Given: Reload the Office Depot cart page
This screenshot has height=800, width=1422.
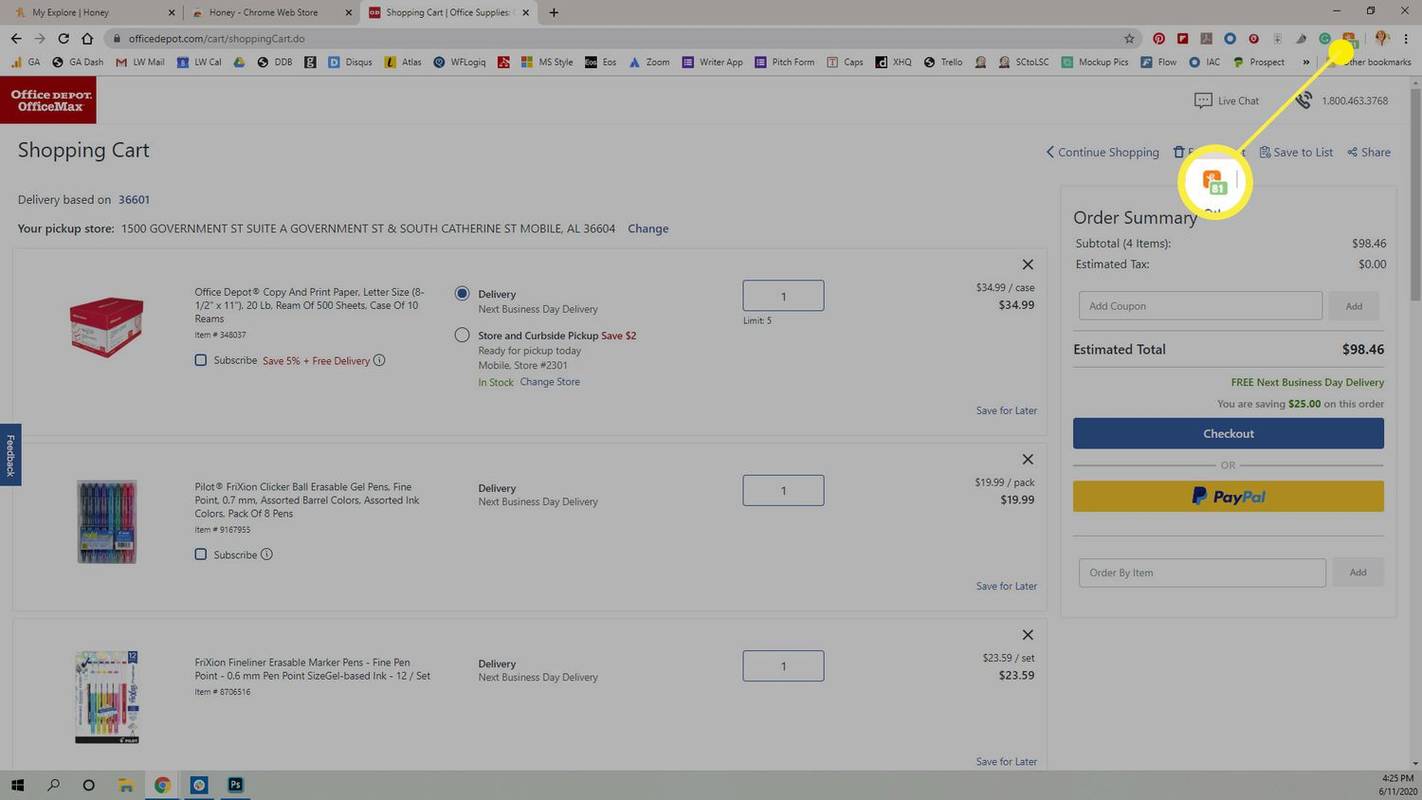Looking at the screenshot, I should (x=63, y=39).
